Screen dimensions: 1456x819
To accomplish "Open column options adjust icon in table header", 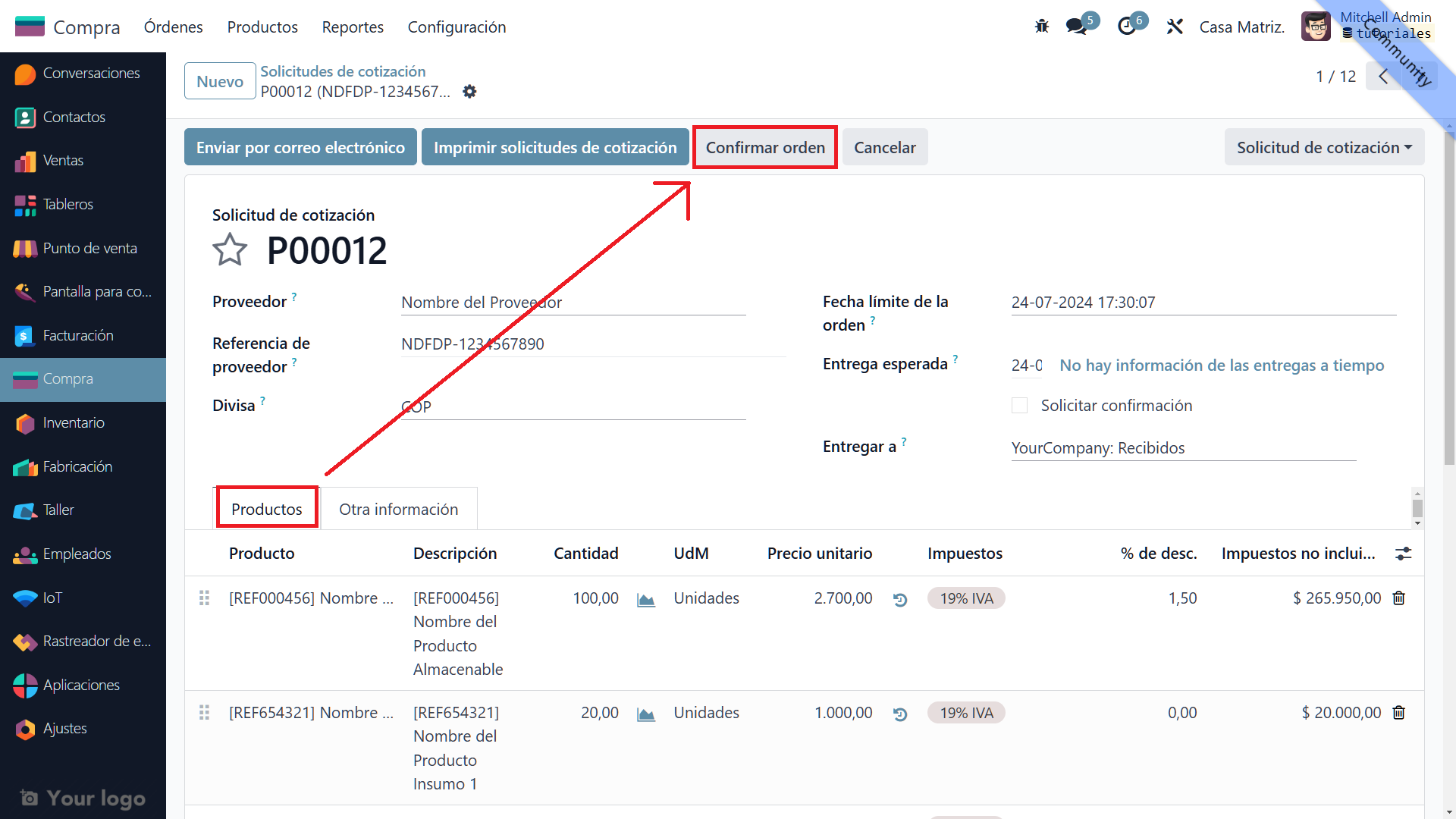I will point(1404,554).
